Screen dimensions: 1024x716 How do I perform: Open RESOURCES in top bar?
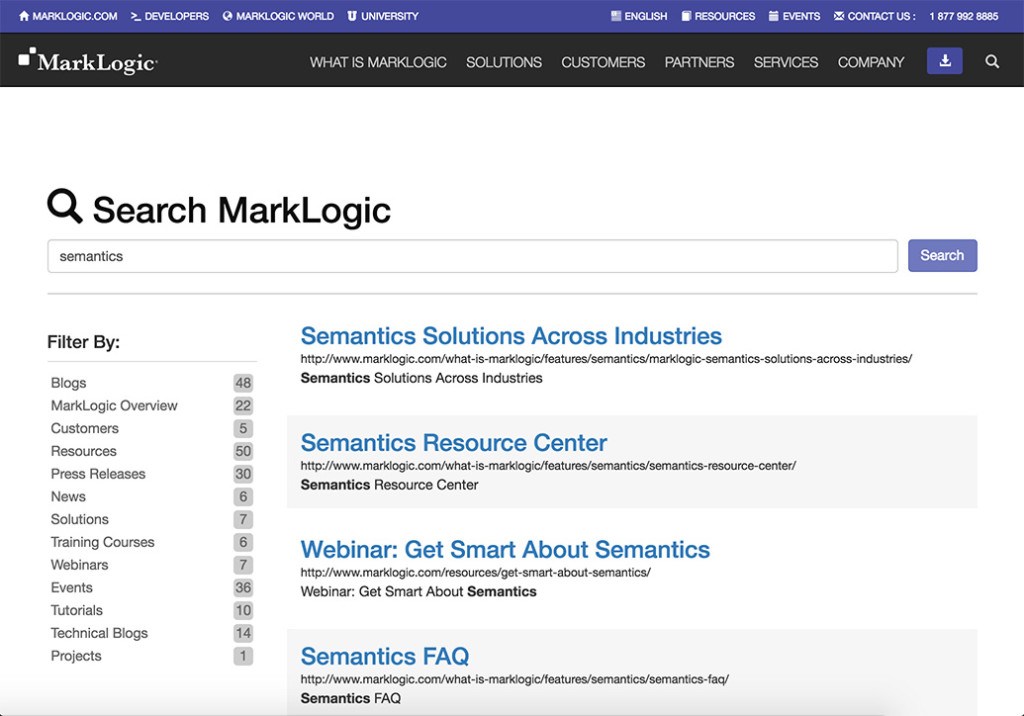pyautogui.click(x=718, y=16)
